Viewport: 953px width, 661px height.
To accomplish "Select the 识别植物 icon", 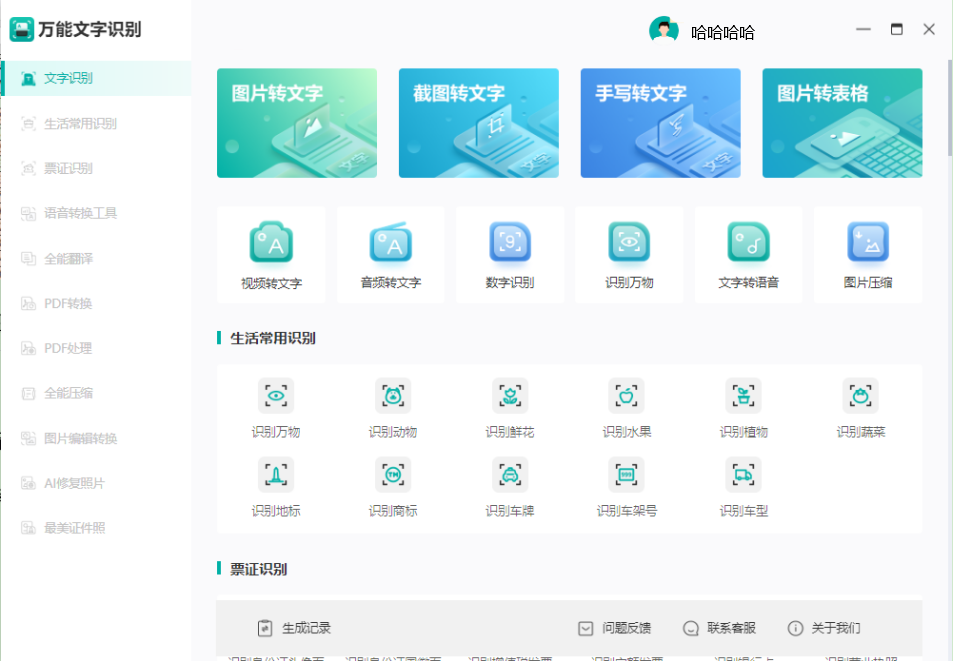I will tap(743, 396).
